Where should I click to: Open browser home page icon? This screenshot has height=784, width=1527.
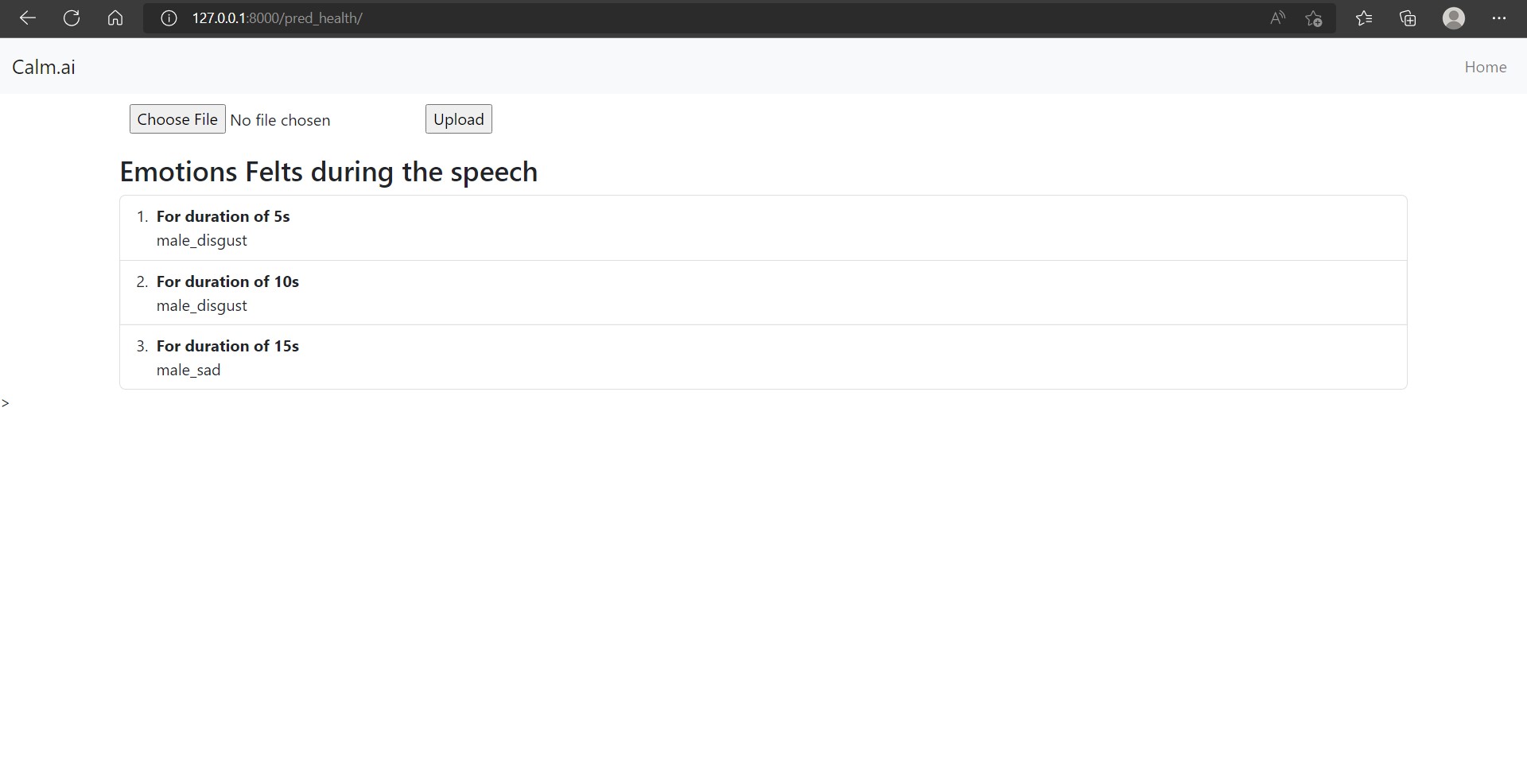pyautogui.click(x=115, y=18)
